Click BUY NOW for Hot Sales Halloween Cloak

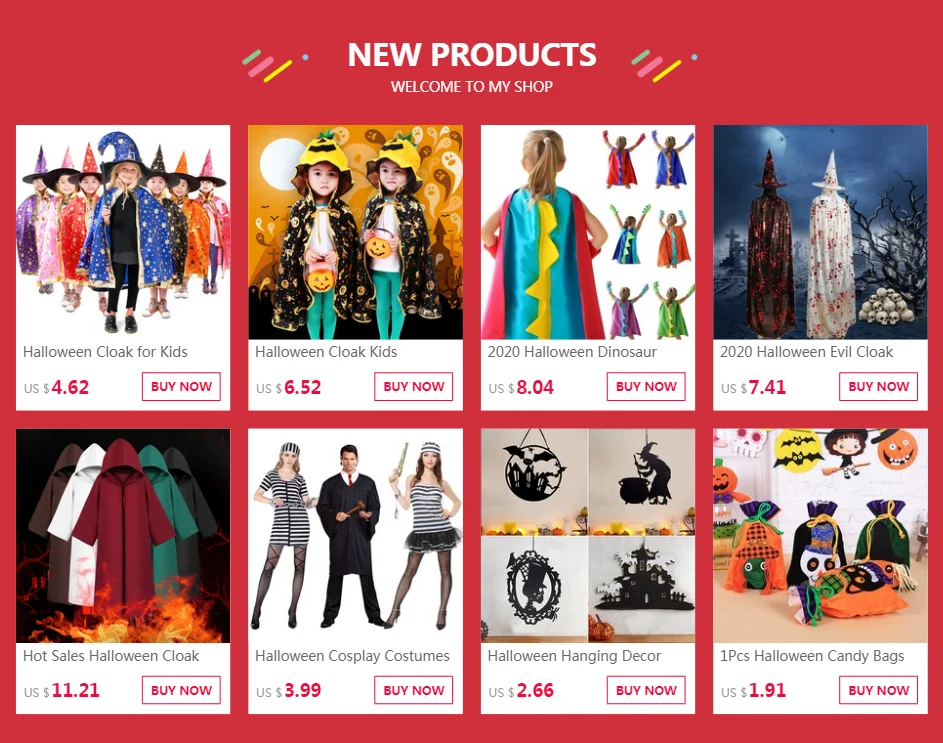pos(181,690)
